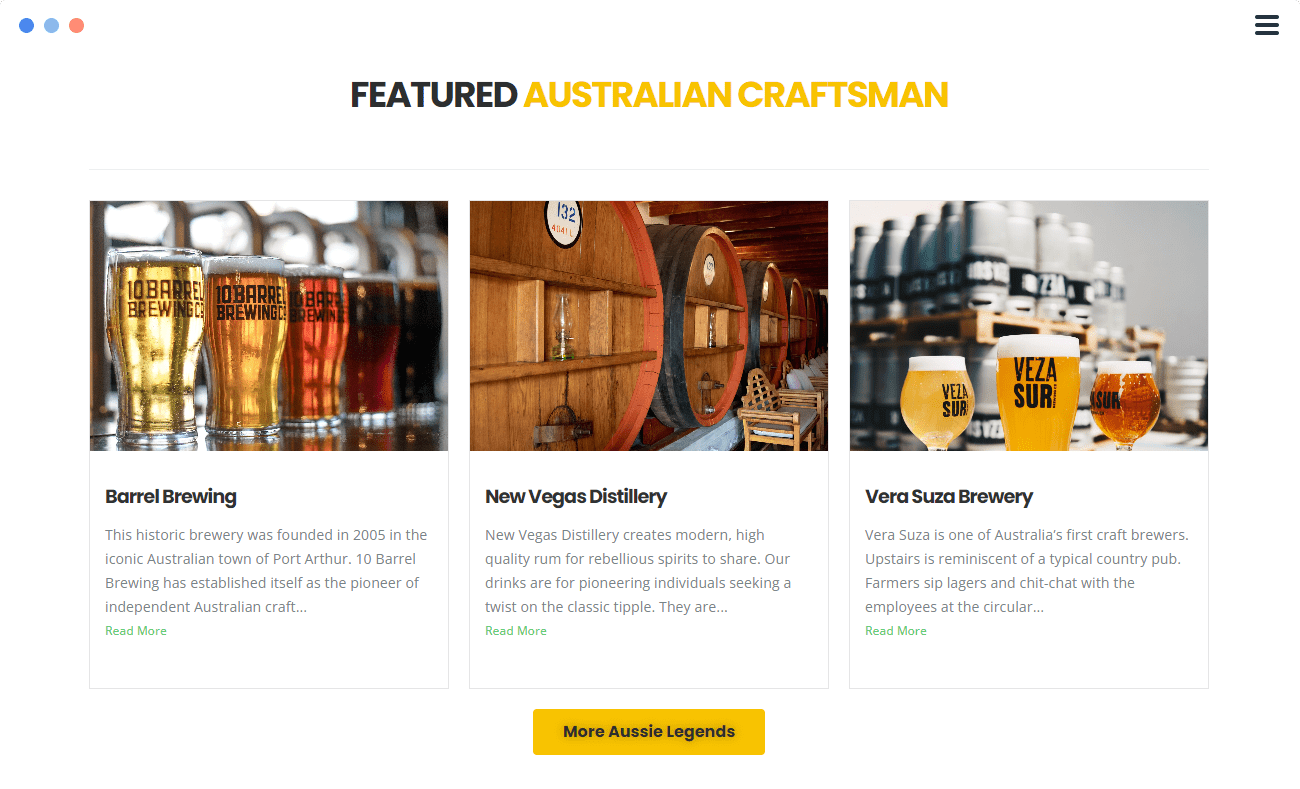Open the hamburger navigation menu
The width and height of the screenshot is (1300, 789).
[x=1267, y=25]
